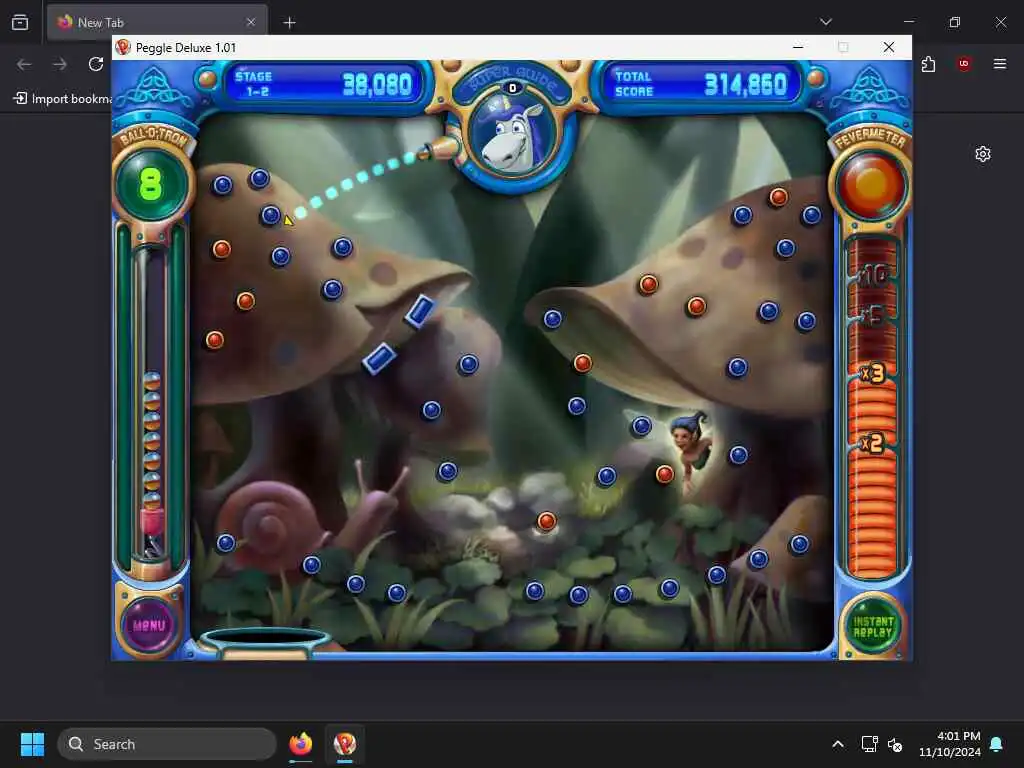Go back in the browser
Viewport: 1024px width, 768px height.
click(24, 64)
